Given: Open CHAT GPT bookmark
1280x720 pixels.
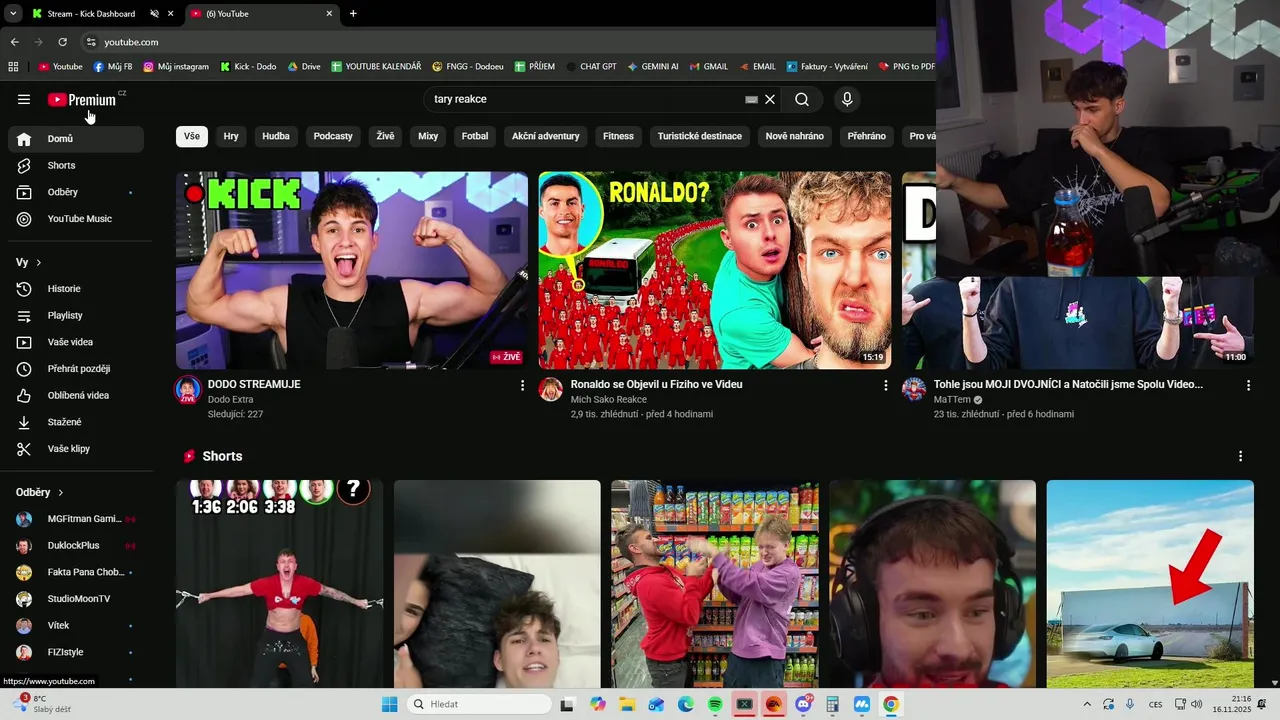Looking at the screenshot, I should pyautogui.click(x=591, y=67).
